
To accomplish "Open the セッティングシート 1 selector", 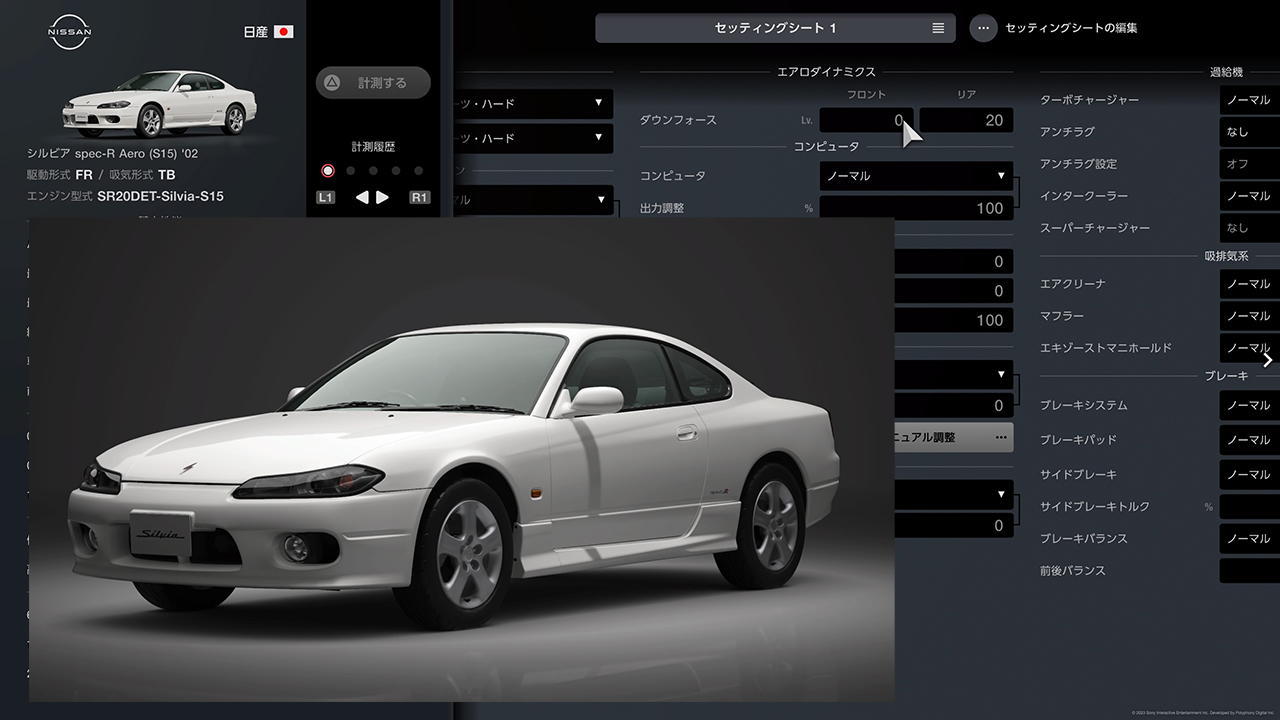I will (775, 28).
